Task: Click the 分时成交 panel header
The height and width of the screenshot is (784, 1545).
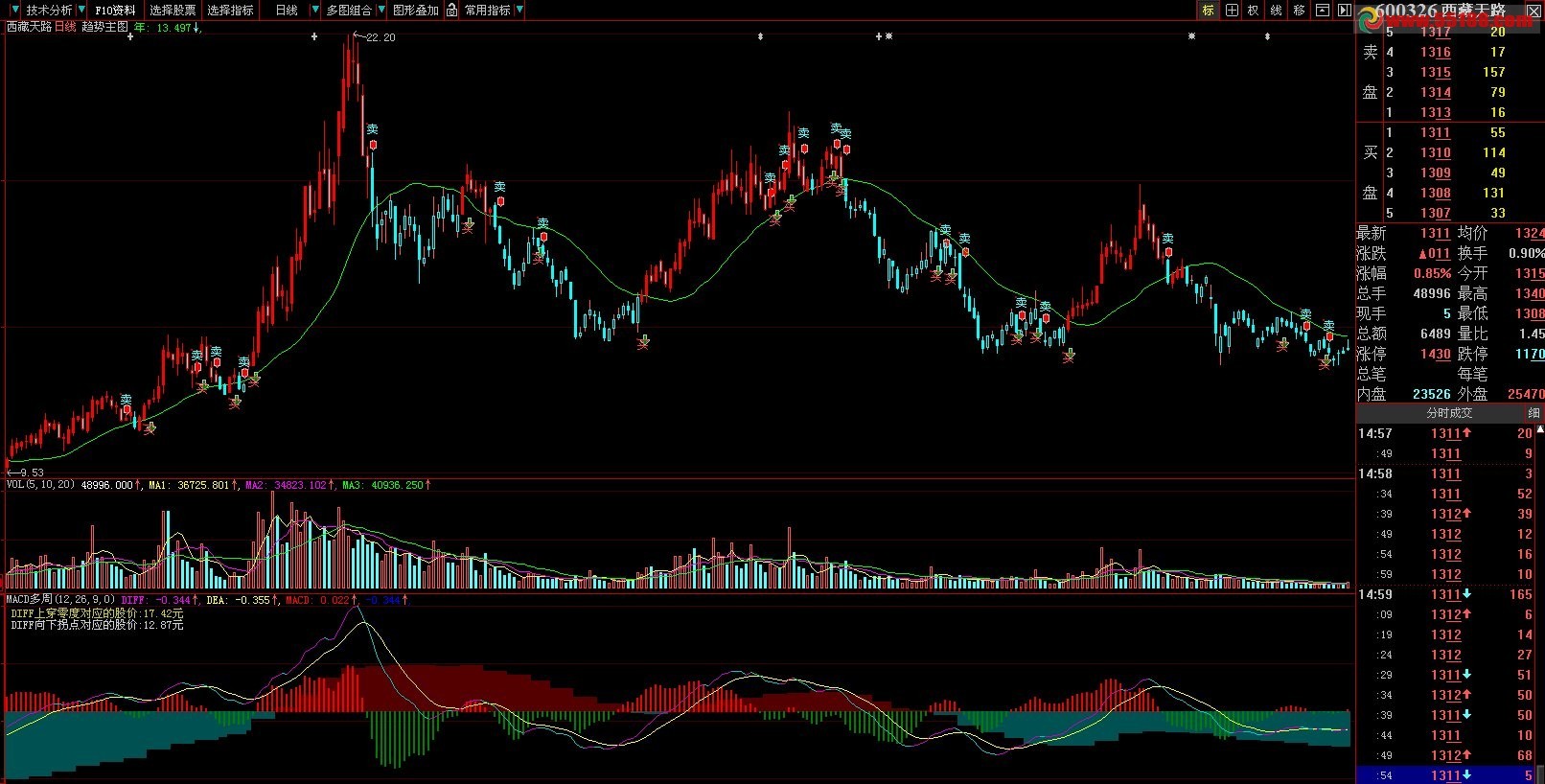Action: (x=1449, y=413)
